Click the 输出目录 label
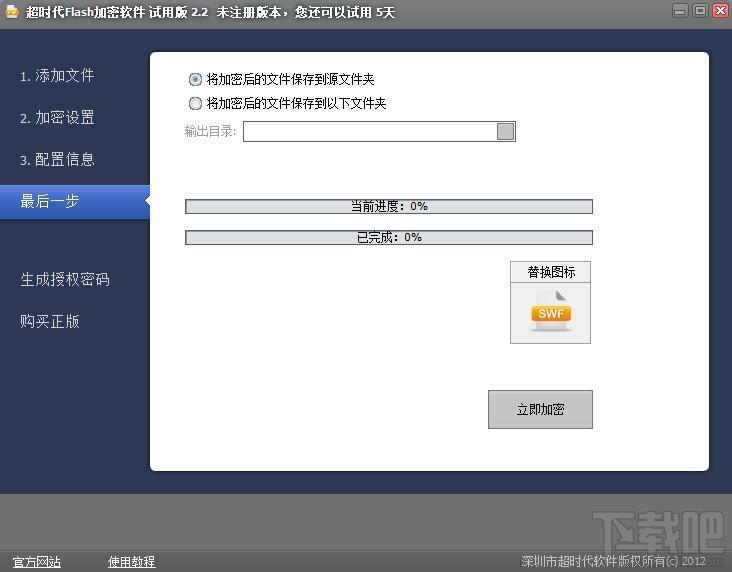This screenshot has width=732, height=572. point(211,131)
